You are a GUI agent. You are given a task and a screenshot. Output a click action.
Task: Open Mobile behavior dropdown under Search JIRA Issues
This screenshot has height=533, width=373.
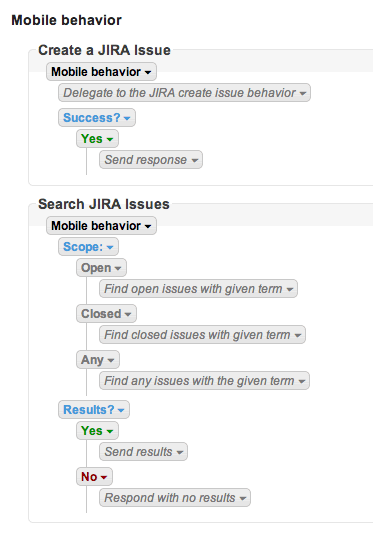[101, 226]
